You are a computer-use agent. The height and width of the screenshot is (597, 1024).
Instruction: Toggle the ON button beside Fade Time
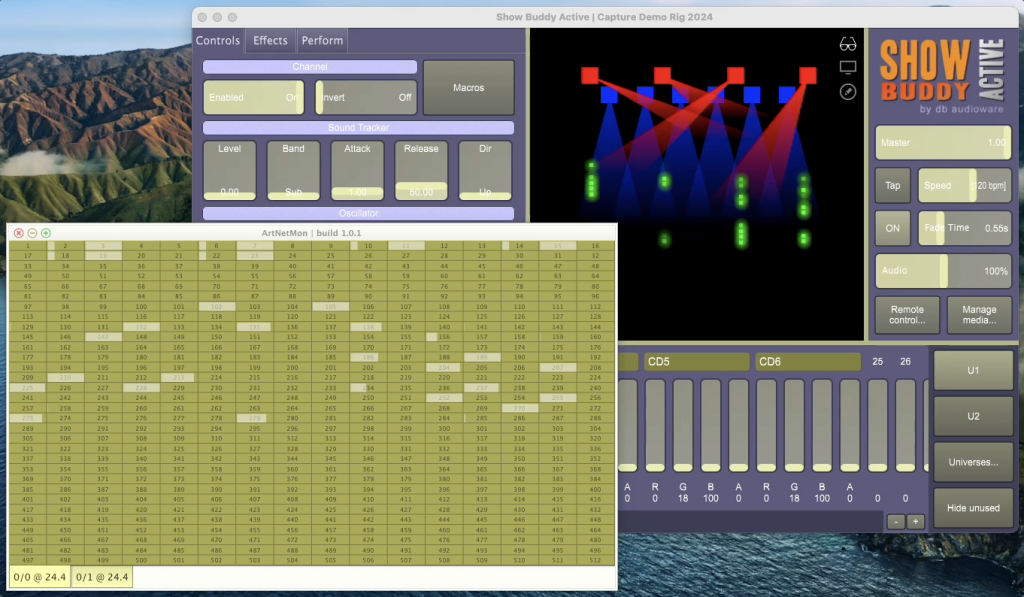click(892, 228)
